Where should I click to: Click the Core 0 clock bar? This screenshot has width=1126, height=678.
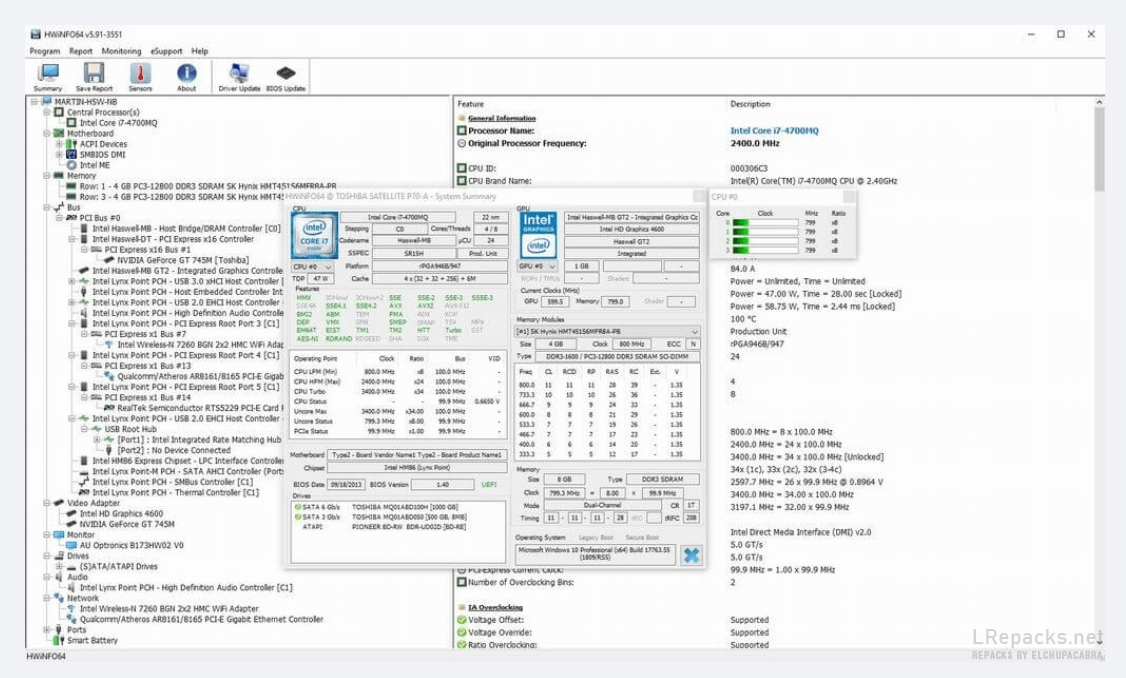click(765, 223)
